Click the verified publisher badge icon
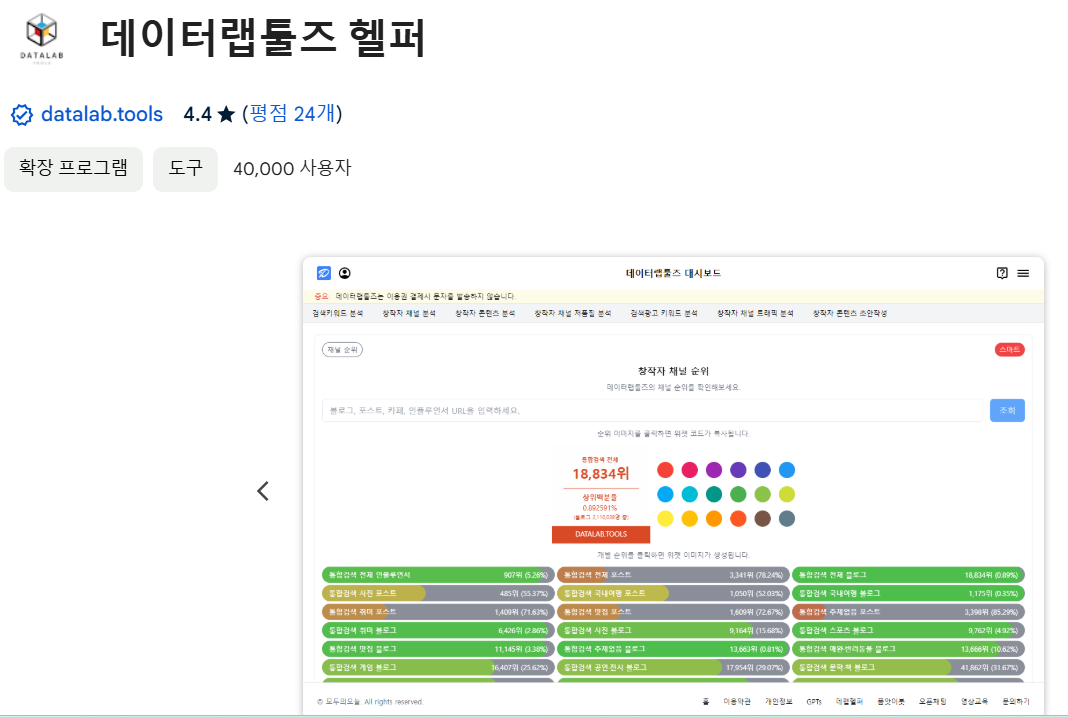The image size is (1068, 717). 22,115
